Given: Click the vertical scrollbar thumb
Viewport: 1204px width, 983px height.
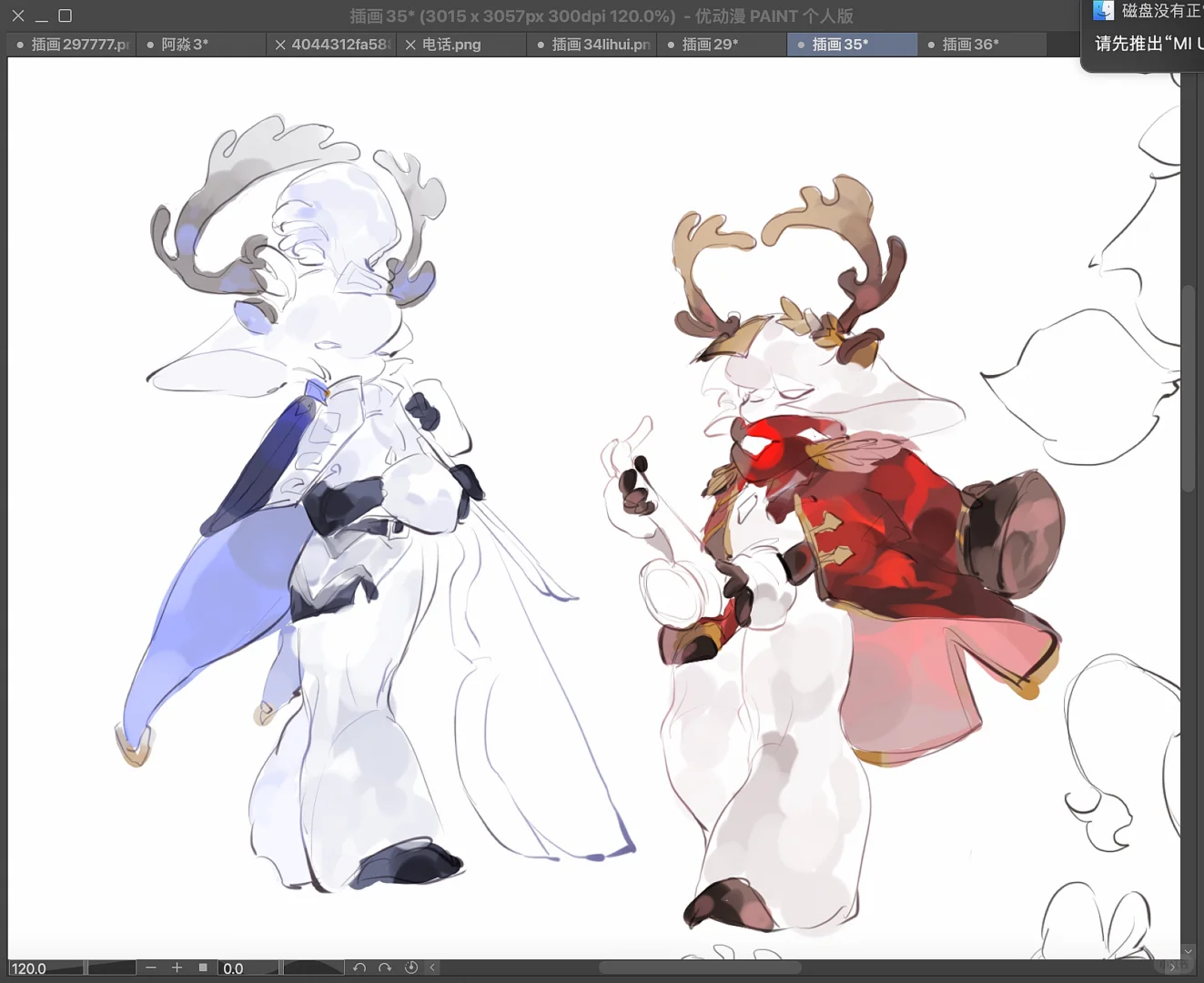Looking at the screenshot, I should pyautogui.click(x=1188, y=390).
